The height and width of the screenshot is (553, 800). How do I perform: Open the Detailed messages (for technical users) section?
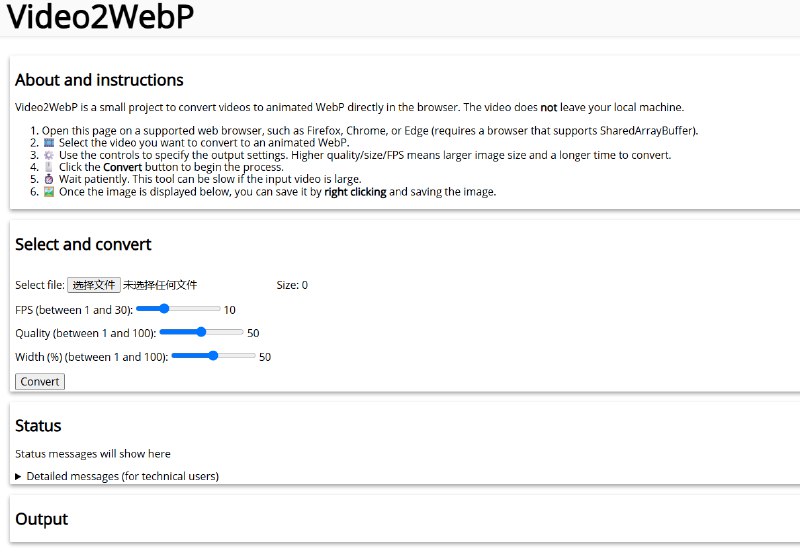tap(122, 477)
